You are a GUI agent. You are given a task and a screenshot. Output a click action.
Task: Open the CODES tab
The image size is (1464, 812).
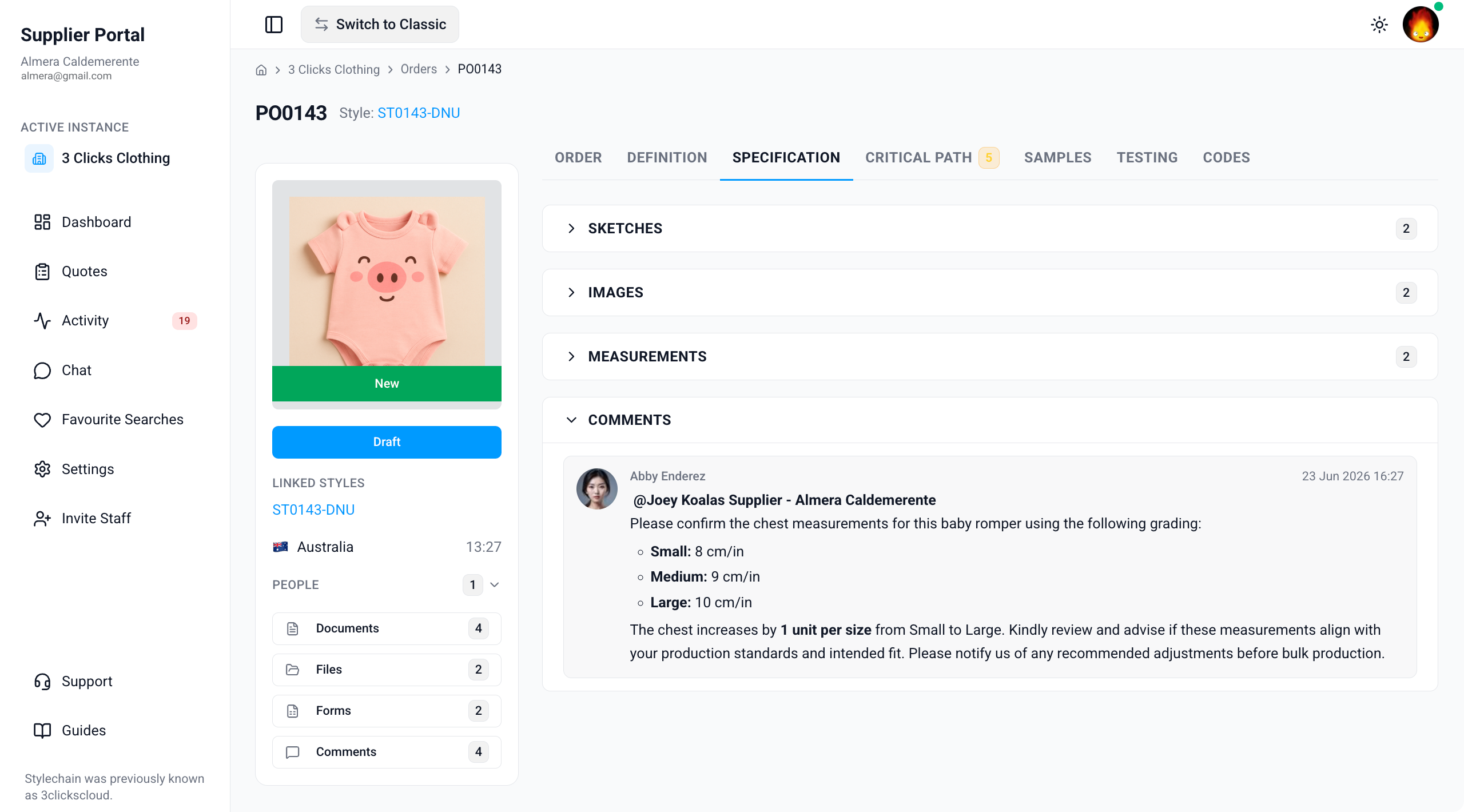1226,158
